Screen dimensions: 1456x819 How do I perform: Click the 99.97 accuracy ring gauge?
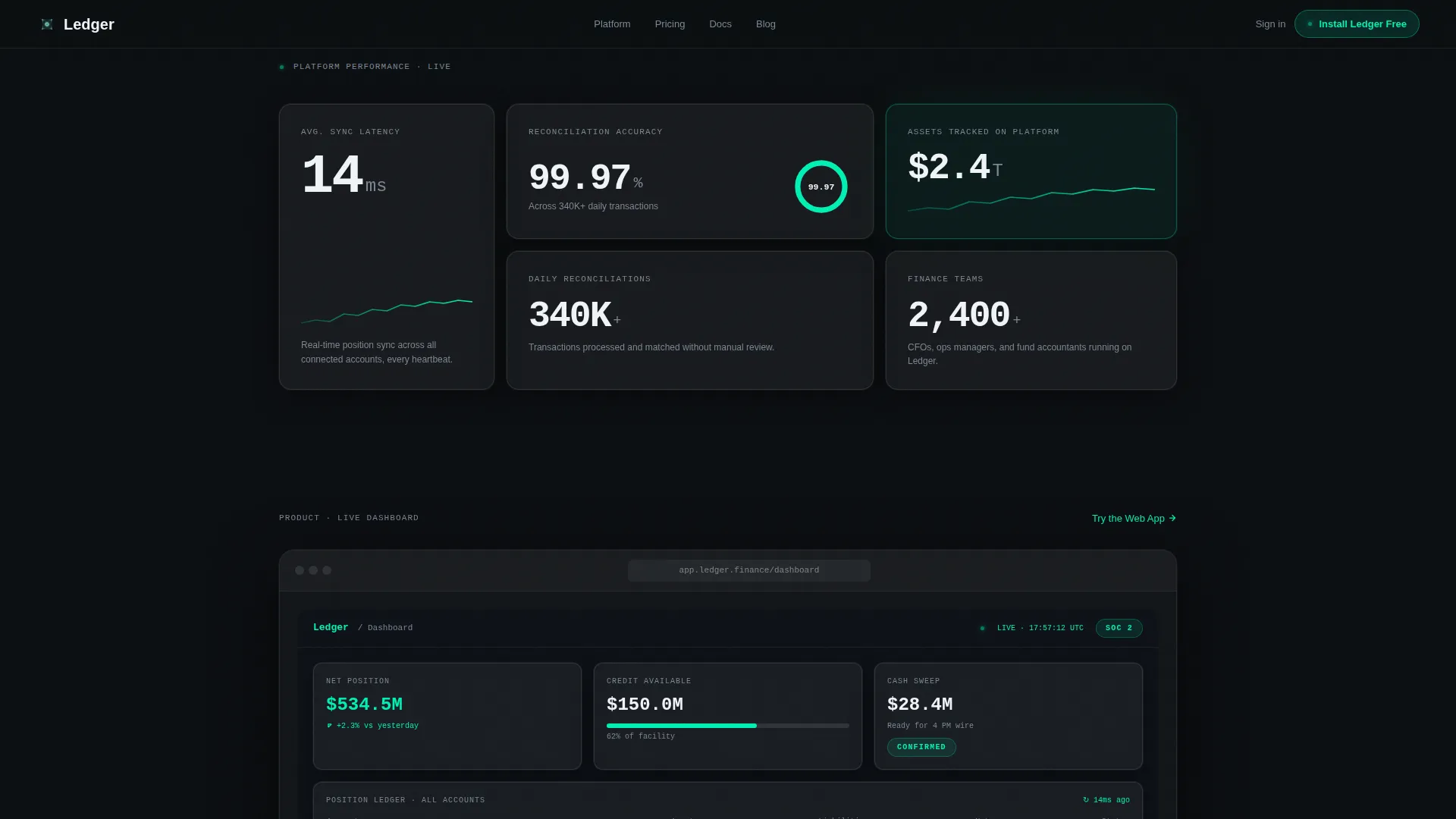pos(821,187)
